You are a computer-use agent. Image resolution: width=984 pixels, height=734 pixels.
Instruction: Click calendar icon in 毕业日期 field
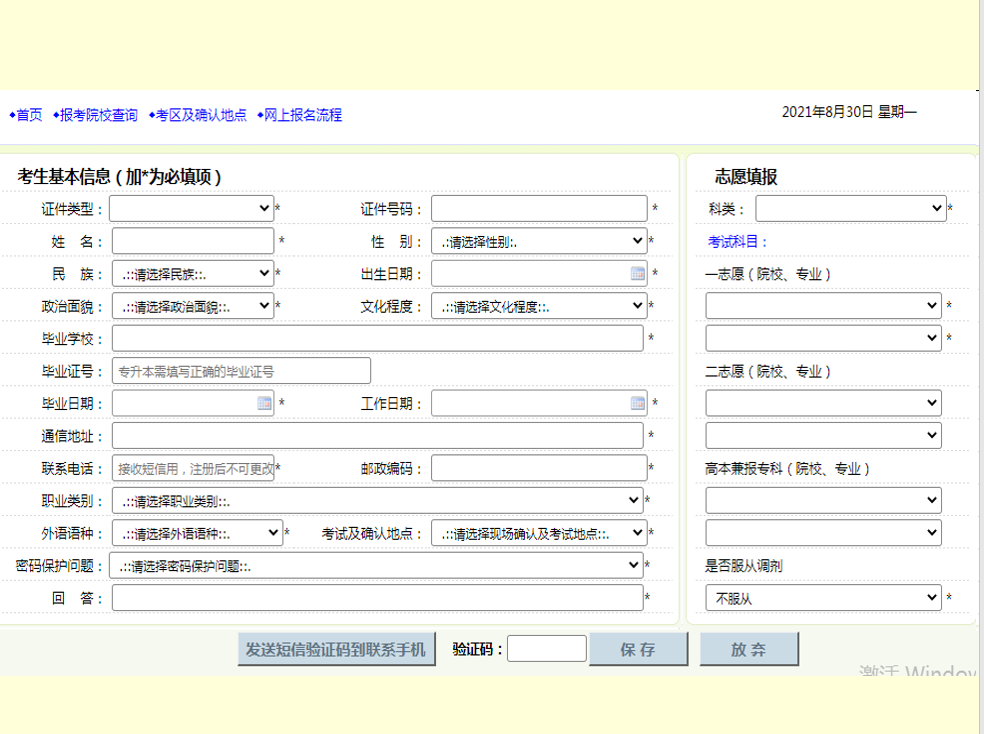tap(265, 403)
